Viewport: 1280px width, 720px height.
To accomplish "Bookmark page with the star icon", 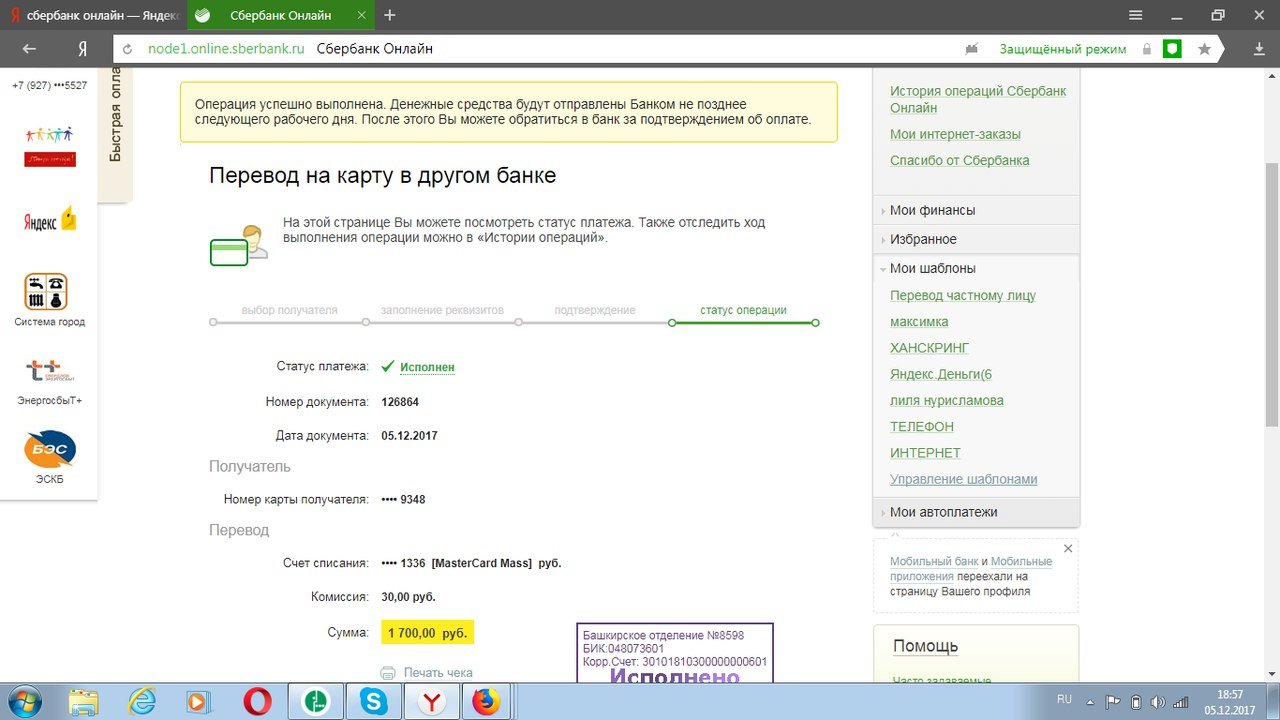I will [1205, 49].
